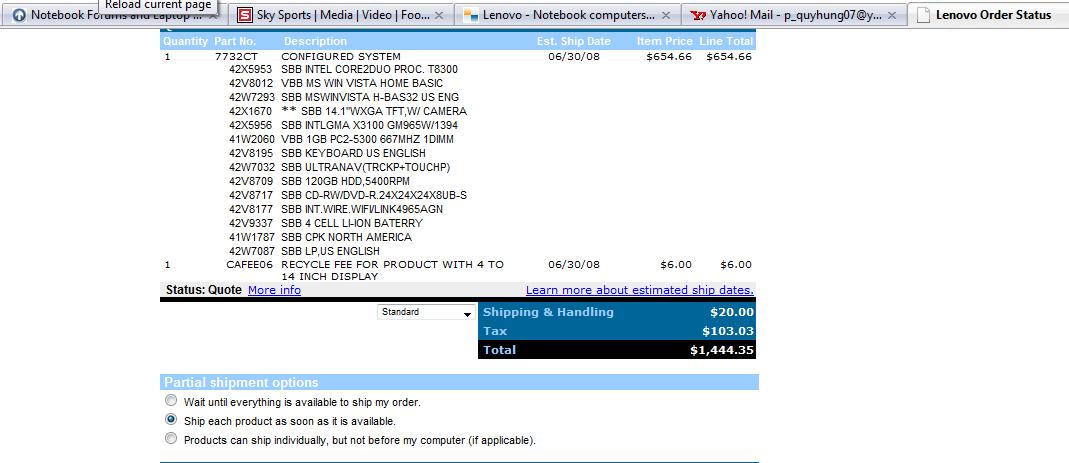The height and width of the screenshot is (463, 1069).
Task: Select Ship each product as soon as available
Action: 171,419
